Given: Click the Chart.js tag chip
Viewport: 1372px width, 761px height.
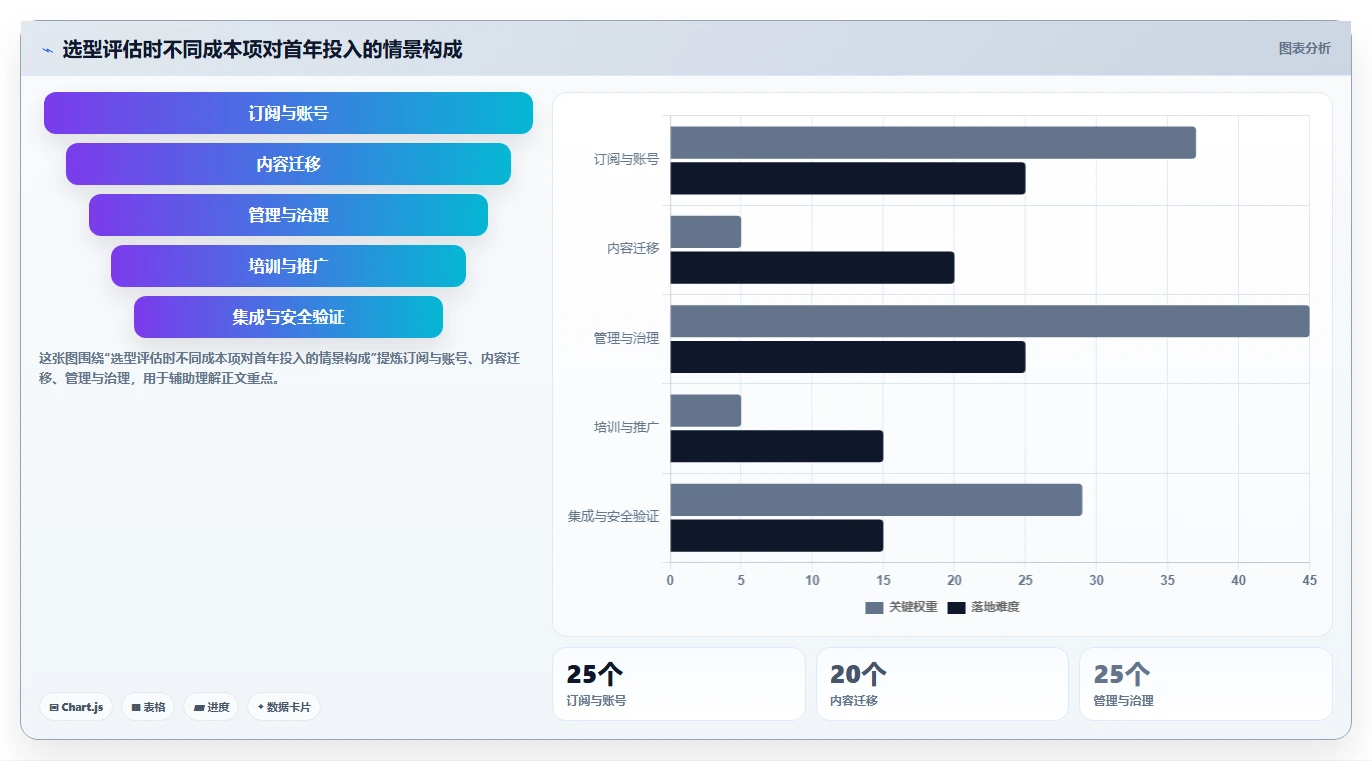Looking at the screenshot, I should [x=76, y=707].
